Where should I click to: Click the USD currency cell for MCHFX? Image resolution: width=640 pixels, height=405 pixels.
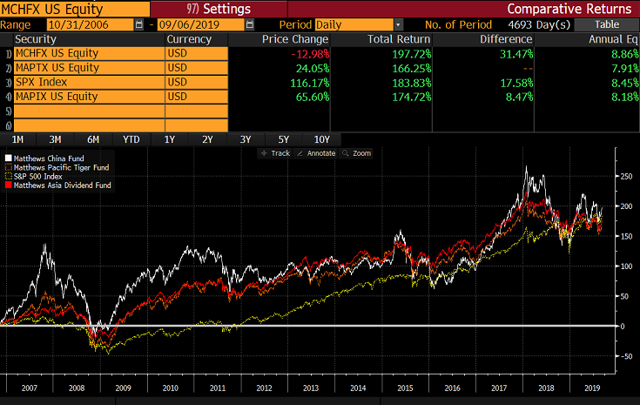196,53
